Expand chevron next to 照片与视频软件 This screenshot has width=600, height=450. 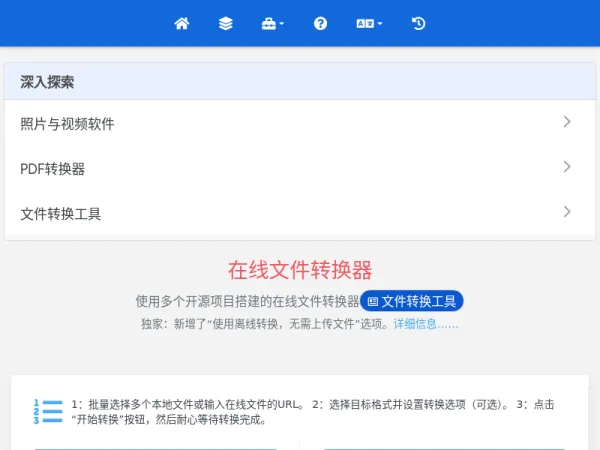click(x=567, y=122)
